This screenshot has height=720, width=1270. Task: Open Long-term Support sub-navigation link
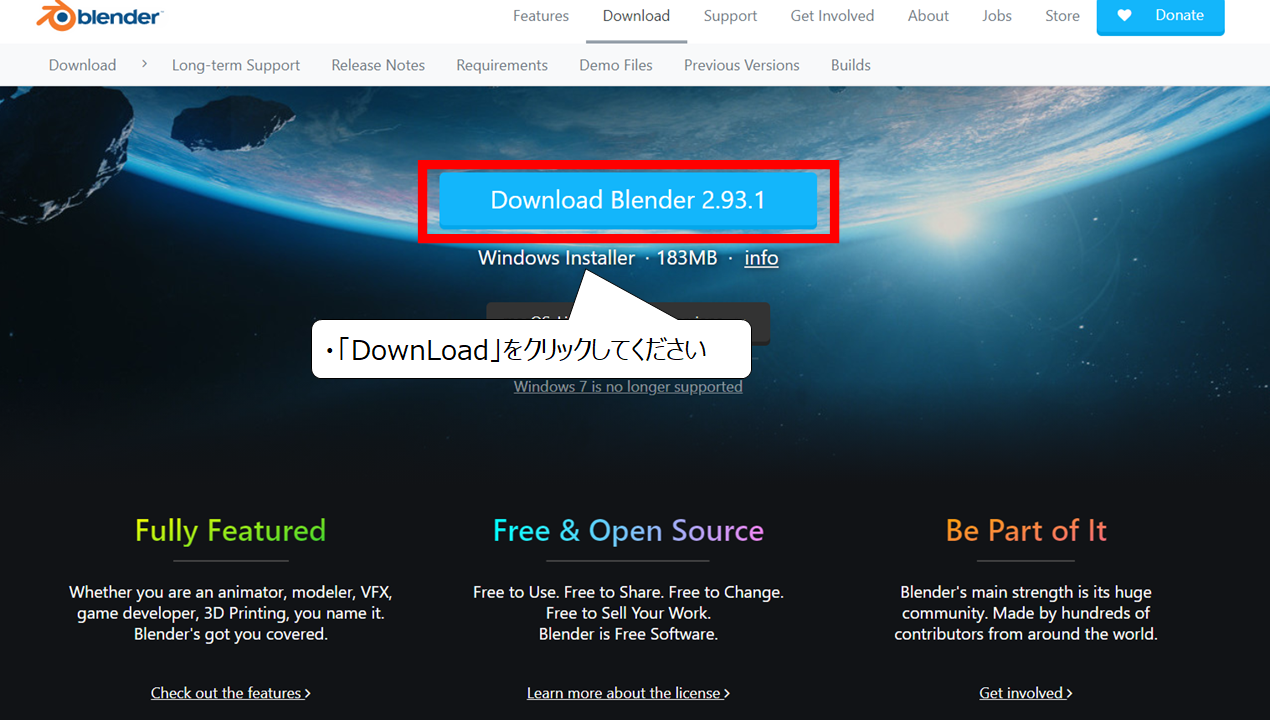coord(236,65)
